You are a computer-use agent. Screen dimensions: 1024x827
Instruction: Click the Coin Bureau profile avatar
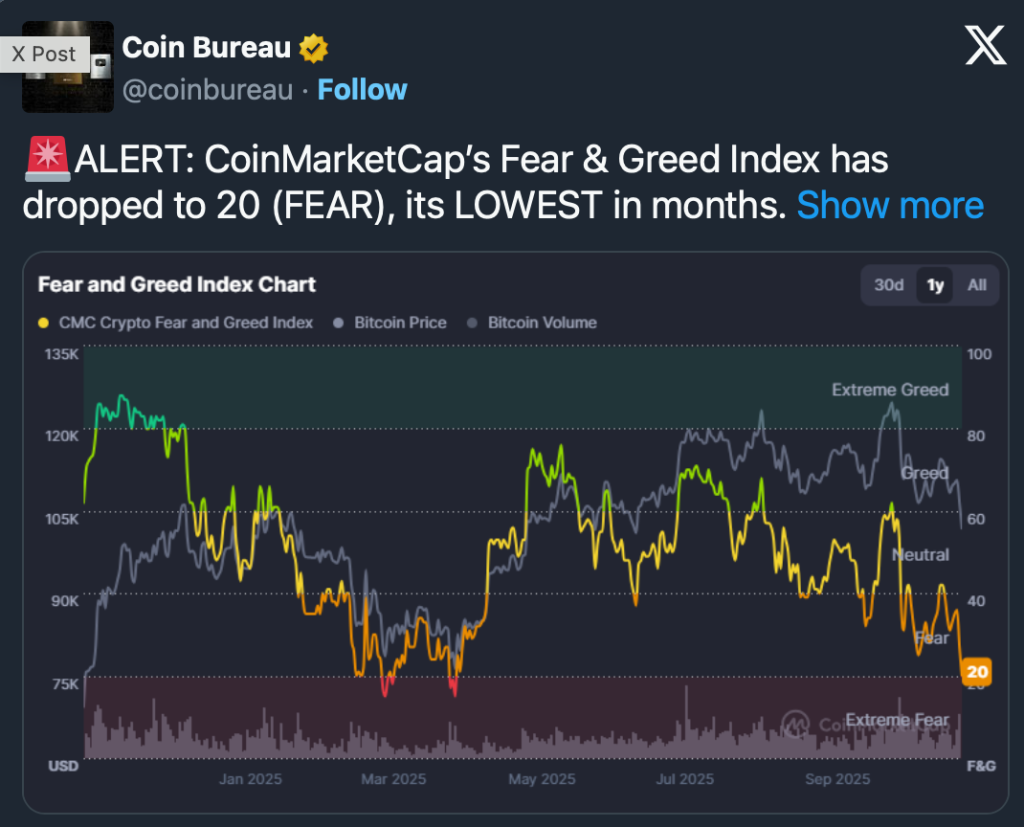tap(68, 67)
